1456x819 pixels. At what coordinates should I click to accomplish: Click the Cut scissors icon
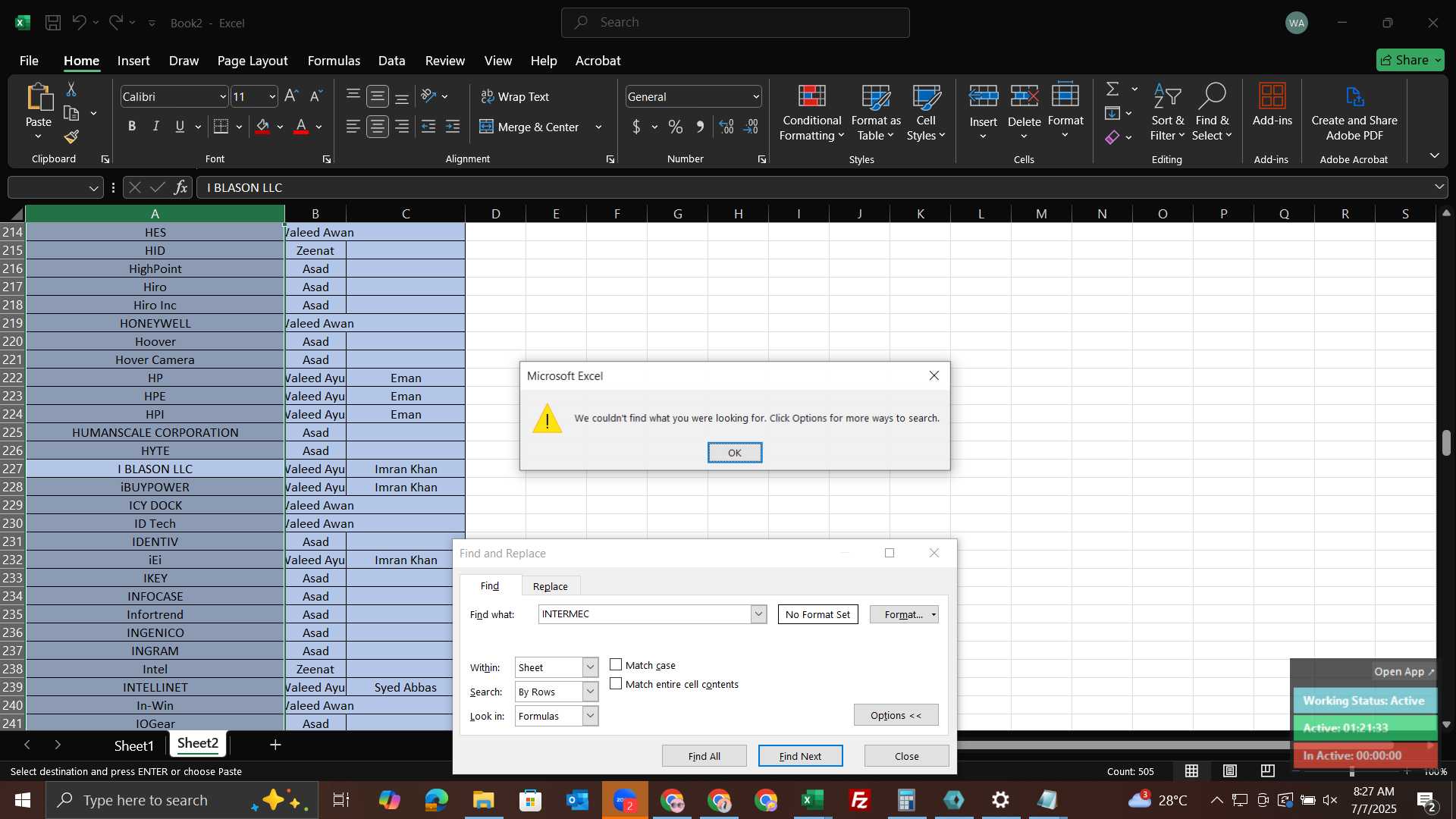(x=71, y=89)
